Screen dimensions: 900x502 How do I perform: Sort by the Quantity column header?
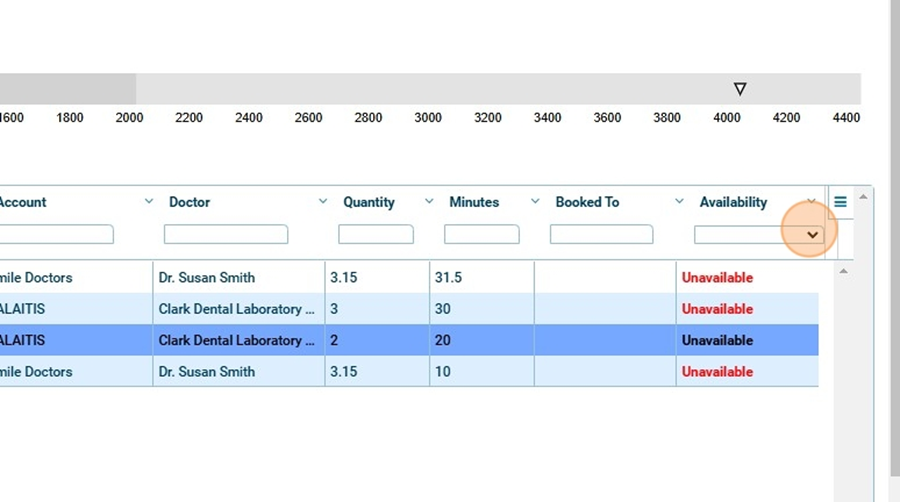(x=369, y=202)
